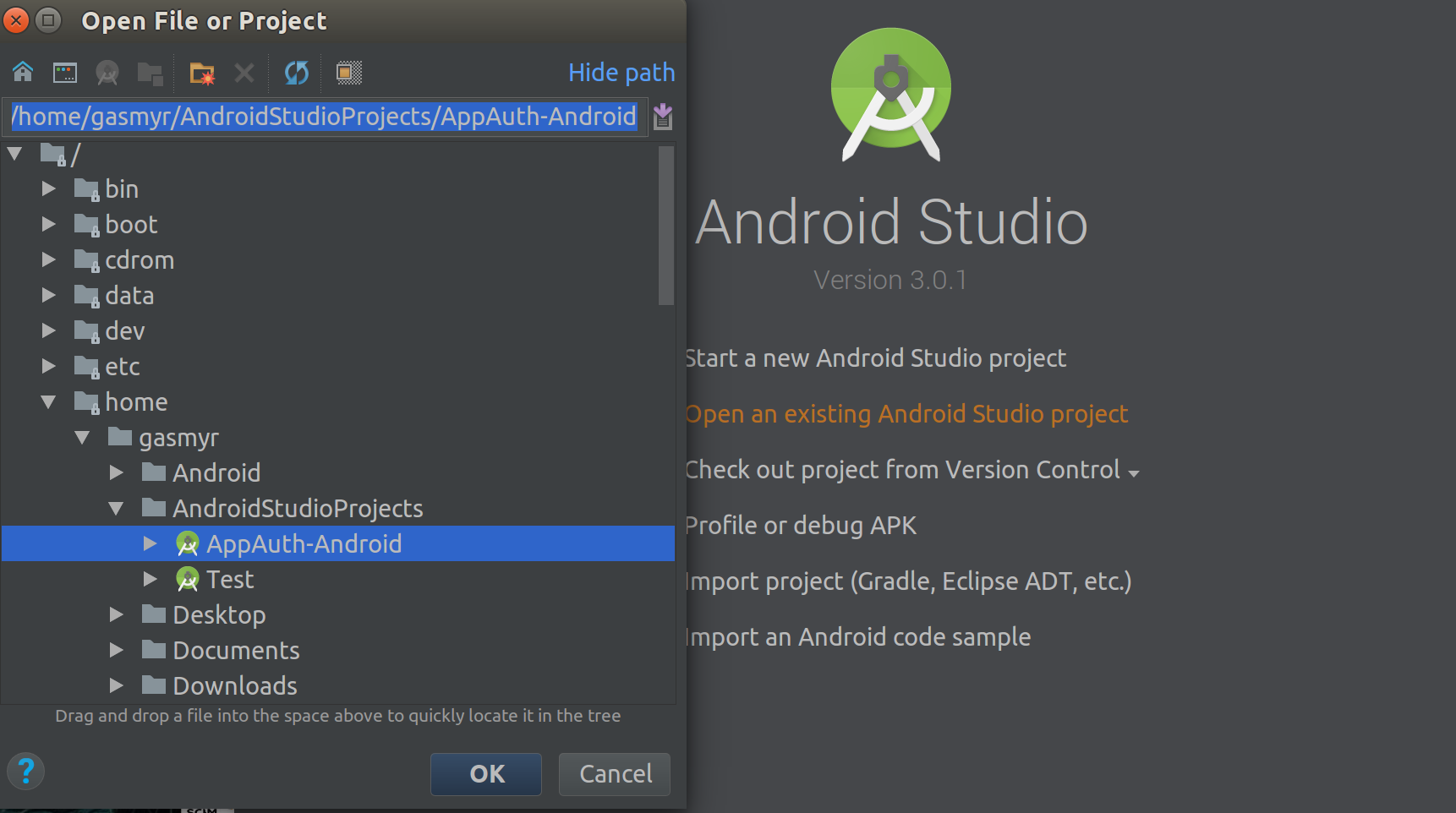
Task: Collapse the home folder node
Action: pyautogui.click(x=49, y=402)
